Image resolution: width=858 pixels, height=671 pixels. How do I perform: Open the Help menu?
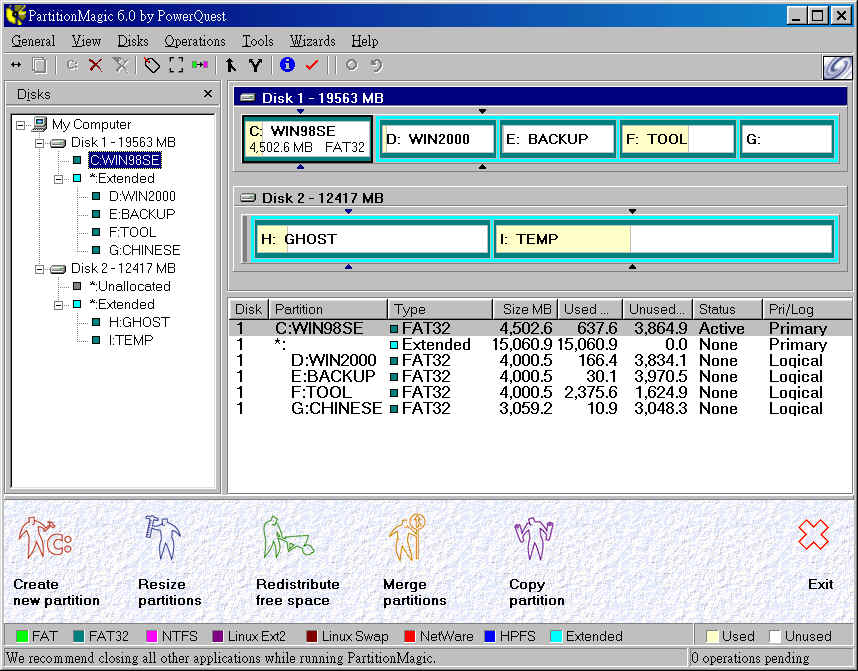pos(364,41)
